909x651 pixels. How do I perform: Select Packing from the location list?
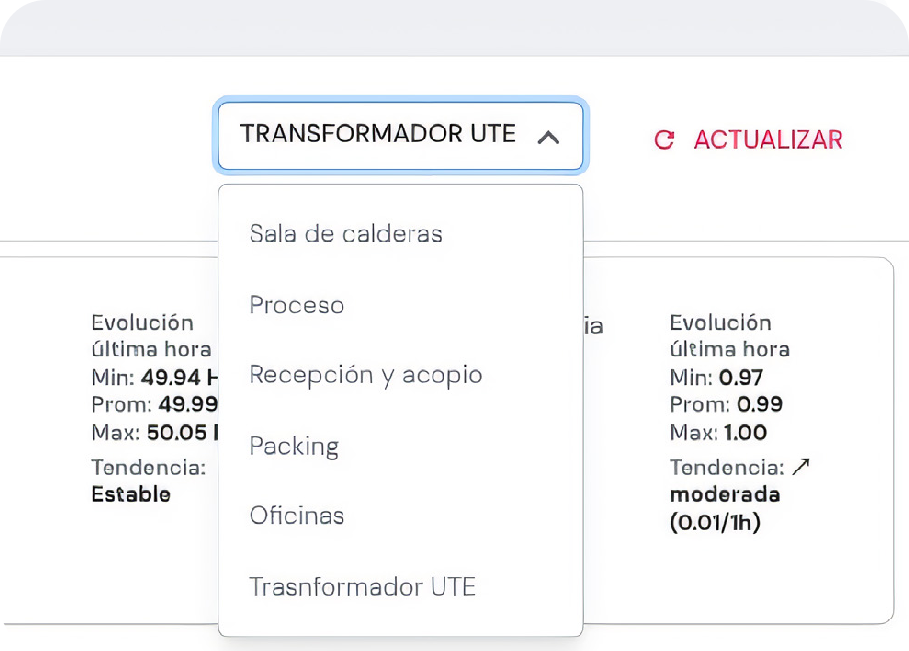(295, 445)
